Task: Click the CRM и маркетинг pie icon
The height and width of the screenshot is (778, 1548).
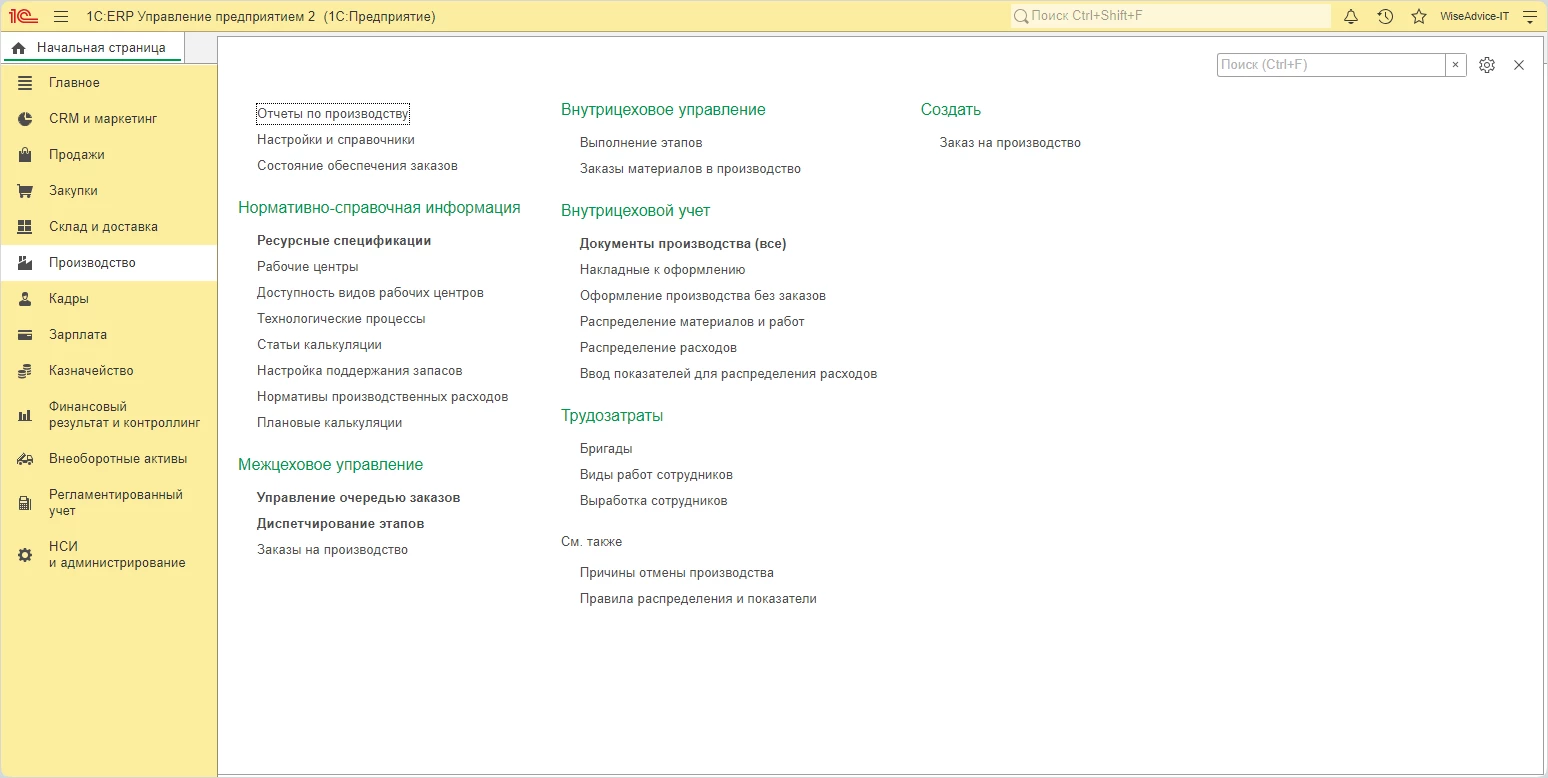Action: tap(25, 119)
